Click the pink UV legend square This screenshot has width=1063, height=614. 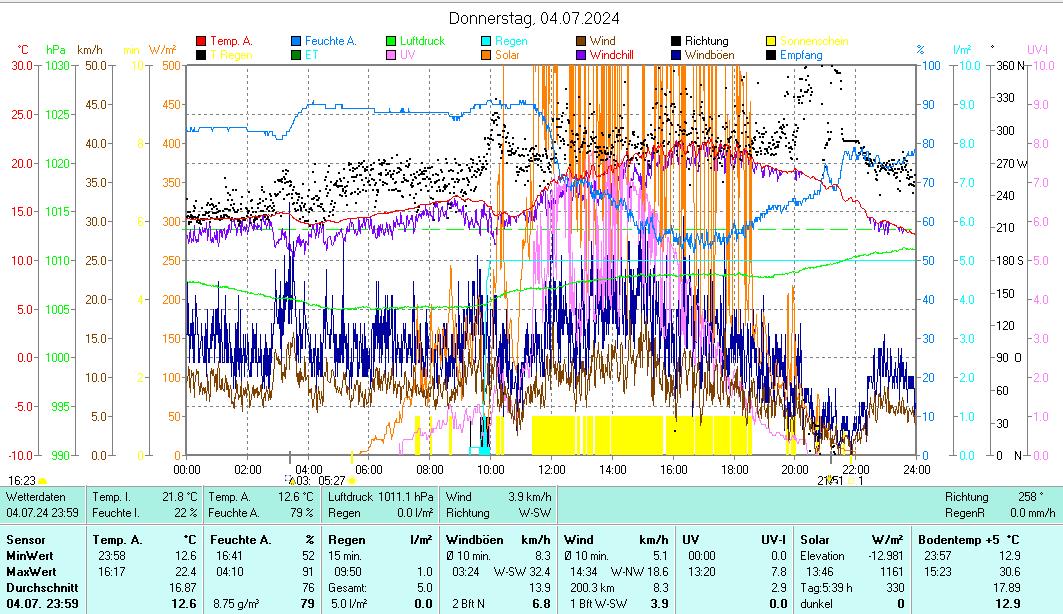coord(391,55)
